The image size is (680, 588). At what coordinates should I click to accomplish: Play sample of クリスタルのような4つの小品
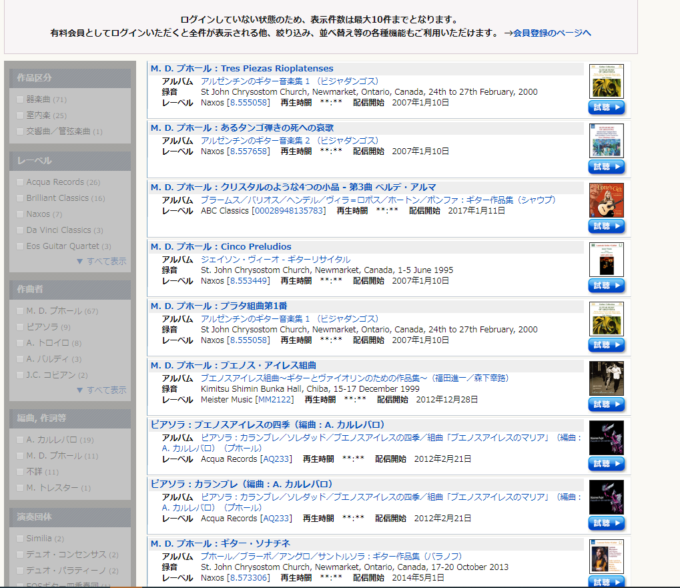point(606,226)
